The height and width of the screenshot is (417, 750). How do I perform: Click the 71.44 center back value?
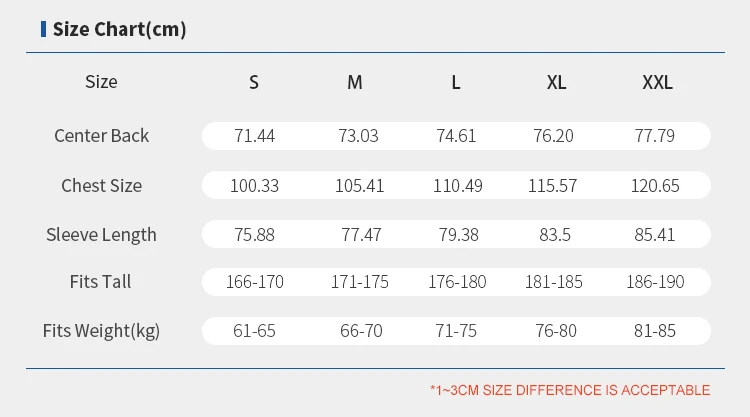[254, 136]
